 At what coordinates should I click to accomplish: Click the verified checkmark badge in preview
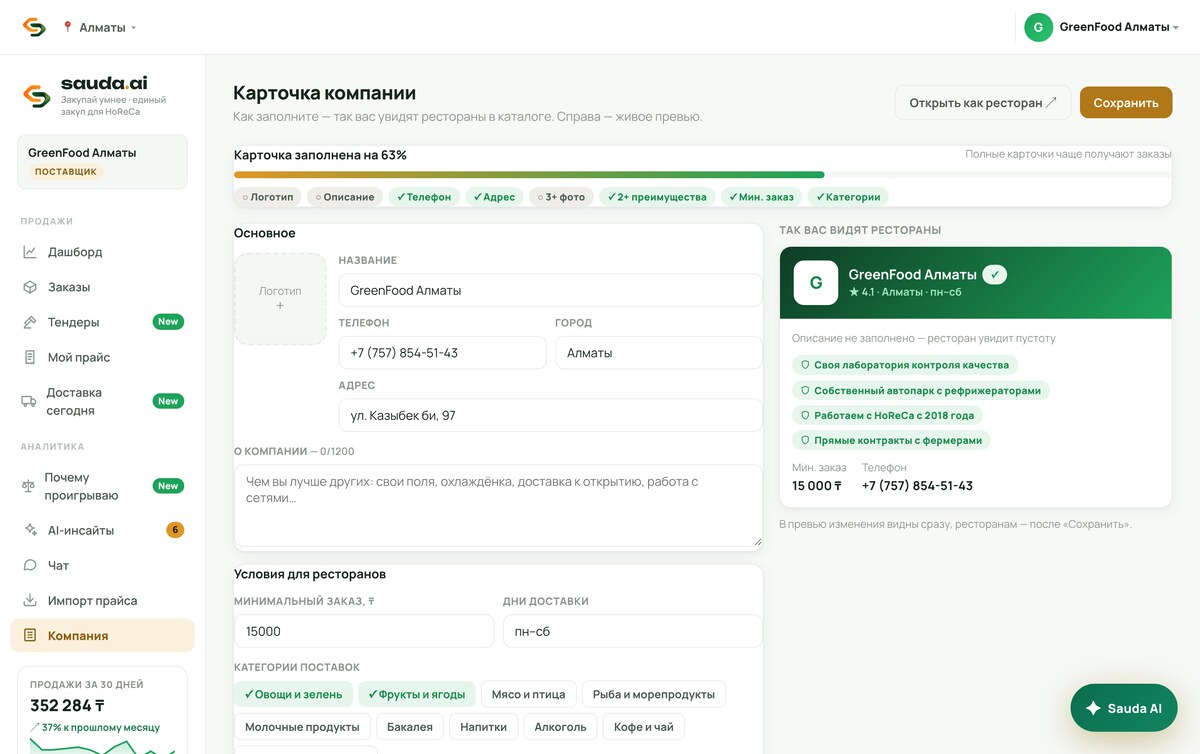[x=994, y=274]
